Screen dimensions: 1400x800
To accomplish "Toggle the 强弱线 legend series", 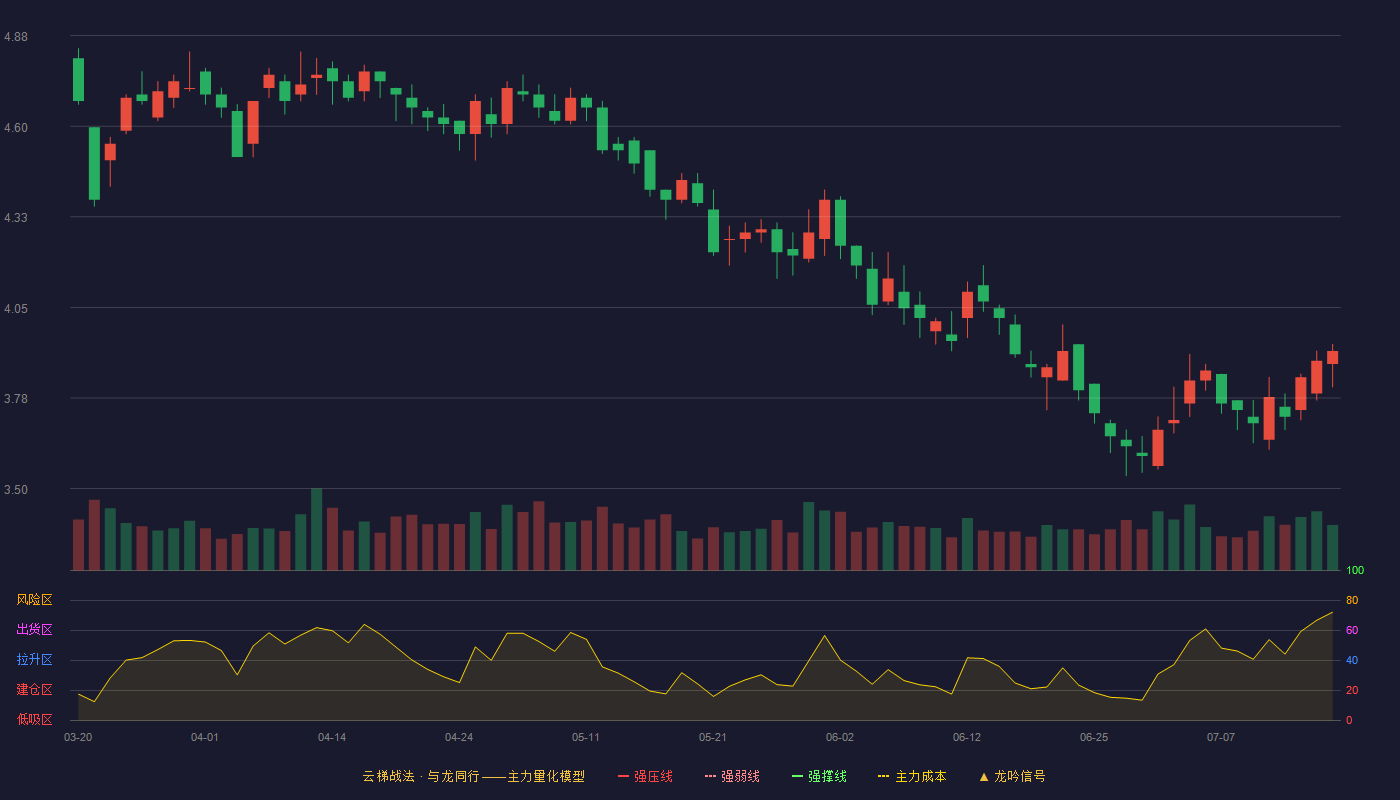I will 732,776.
